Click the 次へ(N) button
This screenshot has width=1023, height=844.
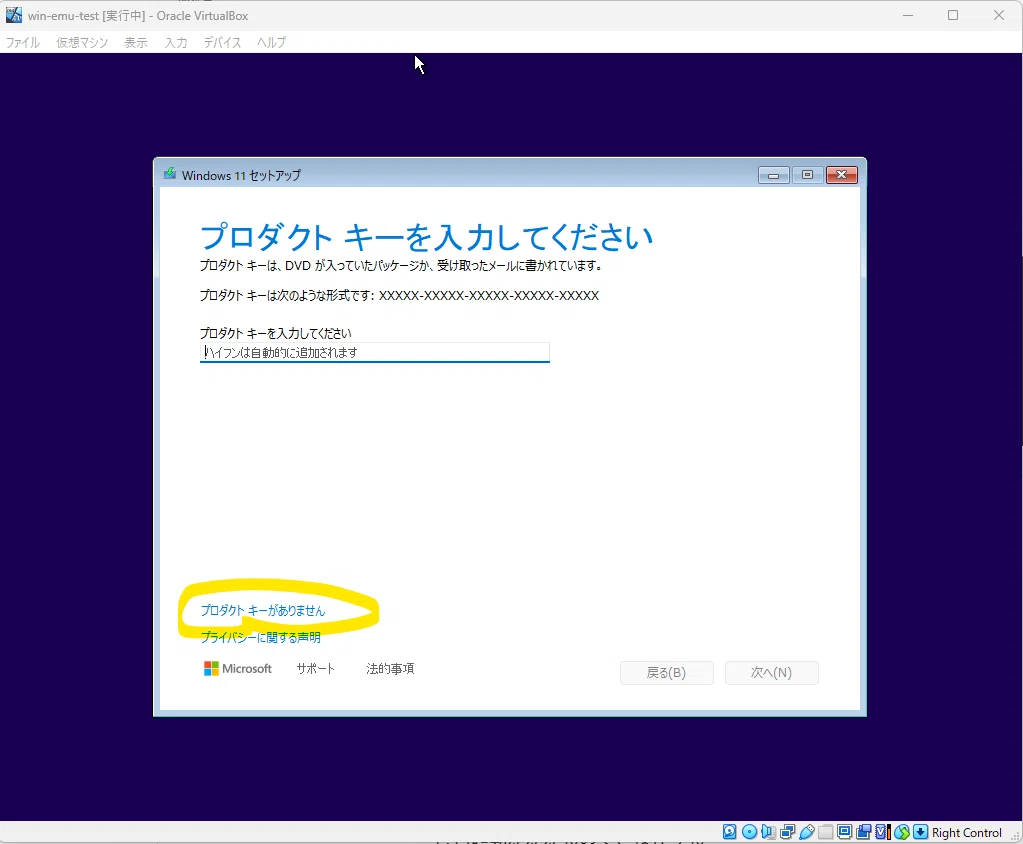[x=771, y=672]
